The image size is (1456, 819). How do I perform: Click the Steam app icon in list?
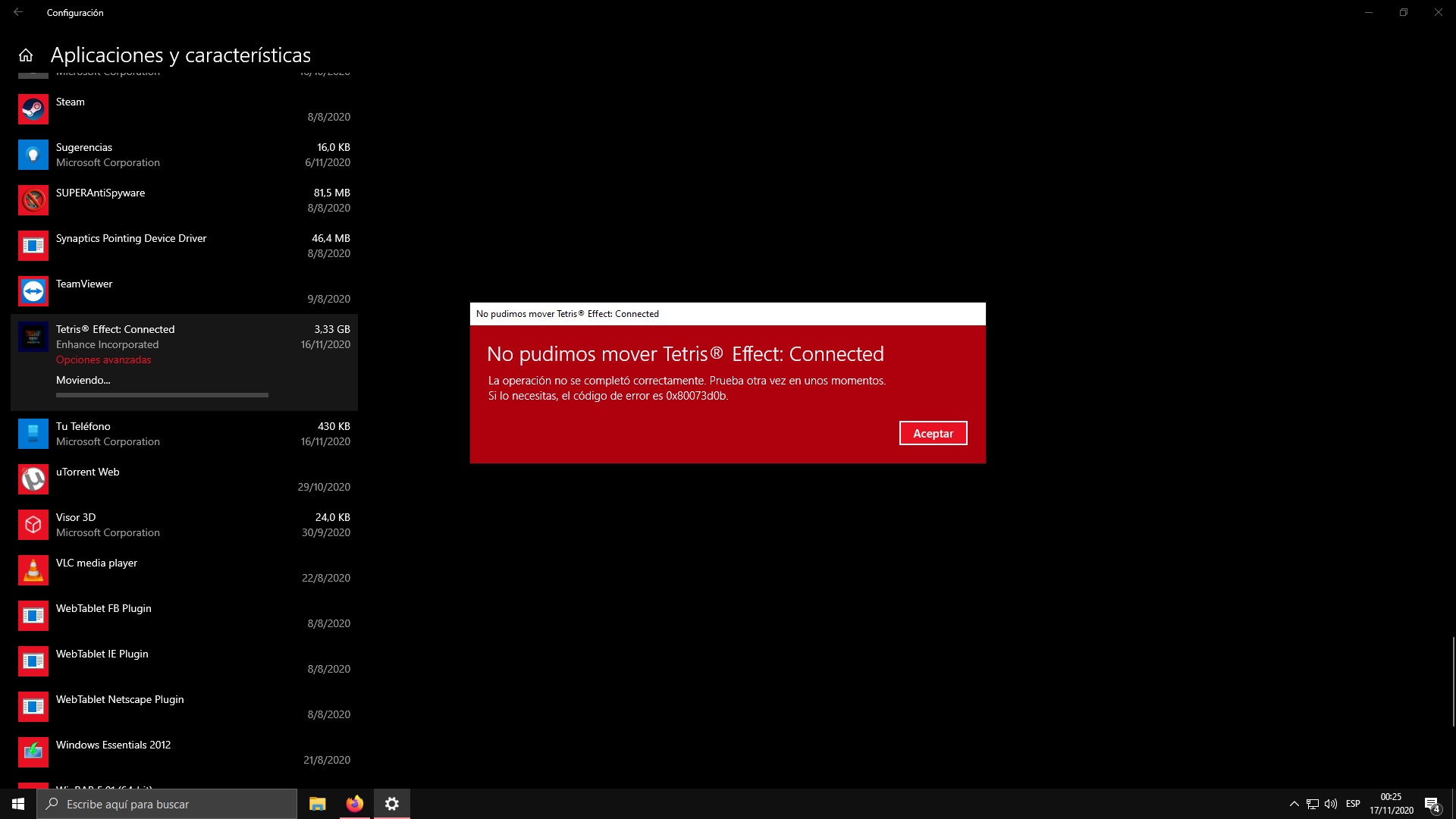click(x=33, y=109)
